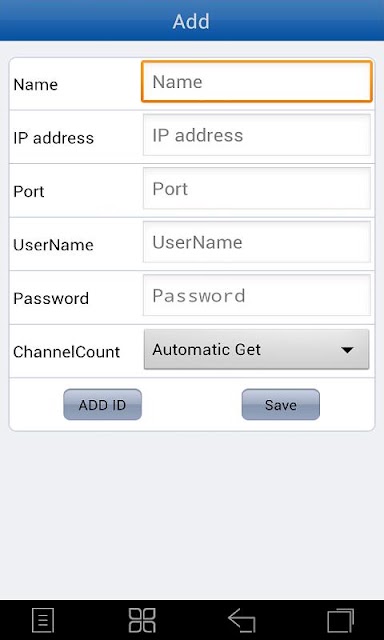Click the Add title header

(x=191, y=21)
